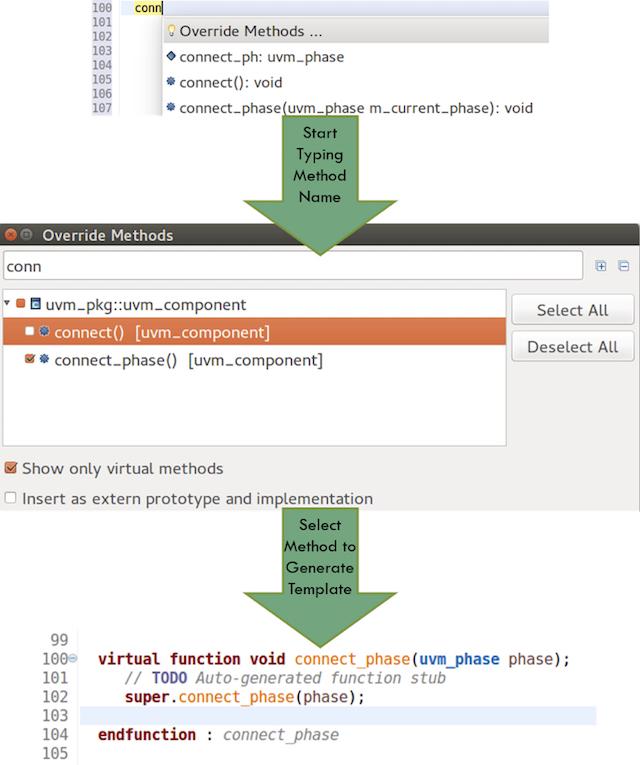640x765 pixels.
Task: Click the Select All button
Action: click(572, 310)
